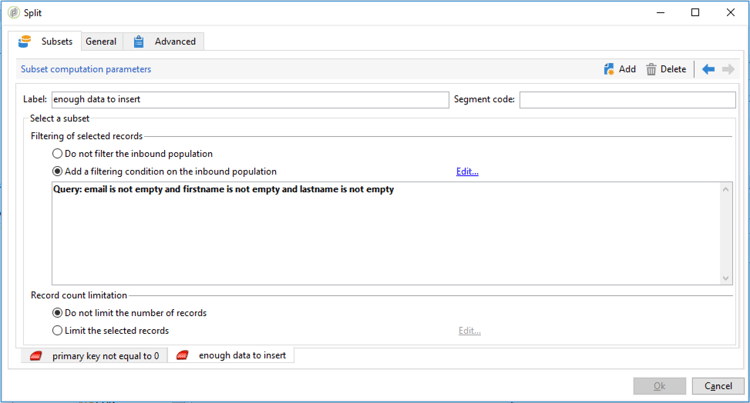Click the Add subset icon

click(x=608, y=69)
